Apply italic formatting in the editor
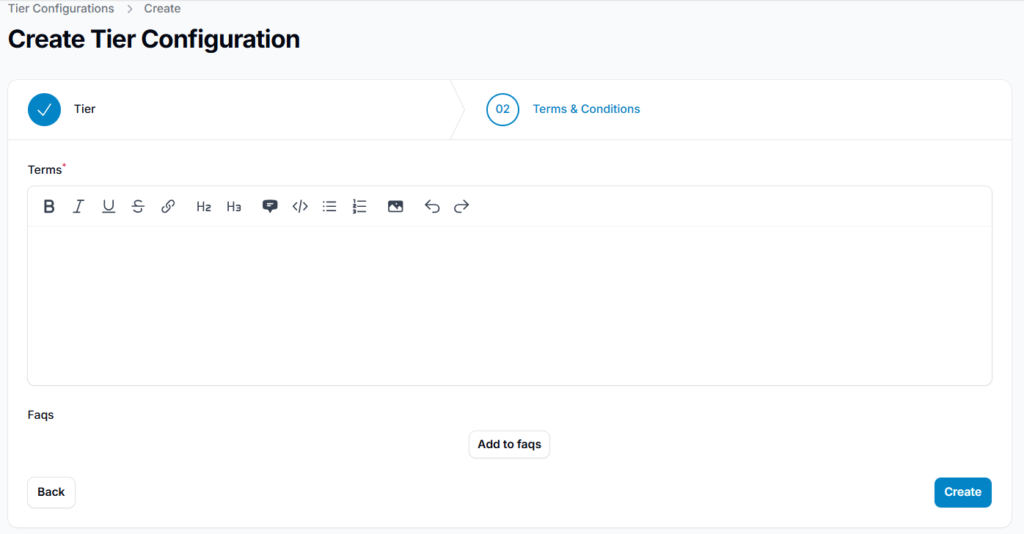The height and width of the screenshot is (534, 1024). [78, 207]
